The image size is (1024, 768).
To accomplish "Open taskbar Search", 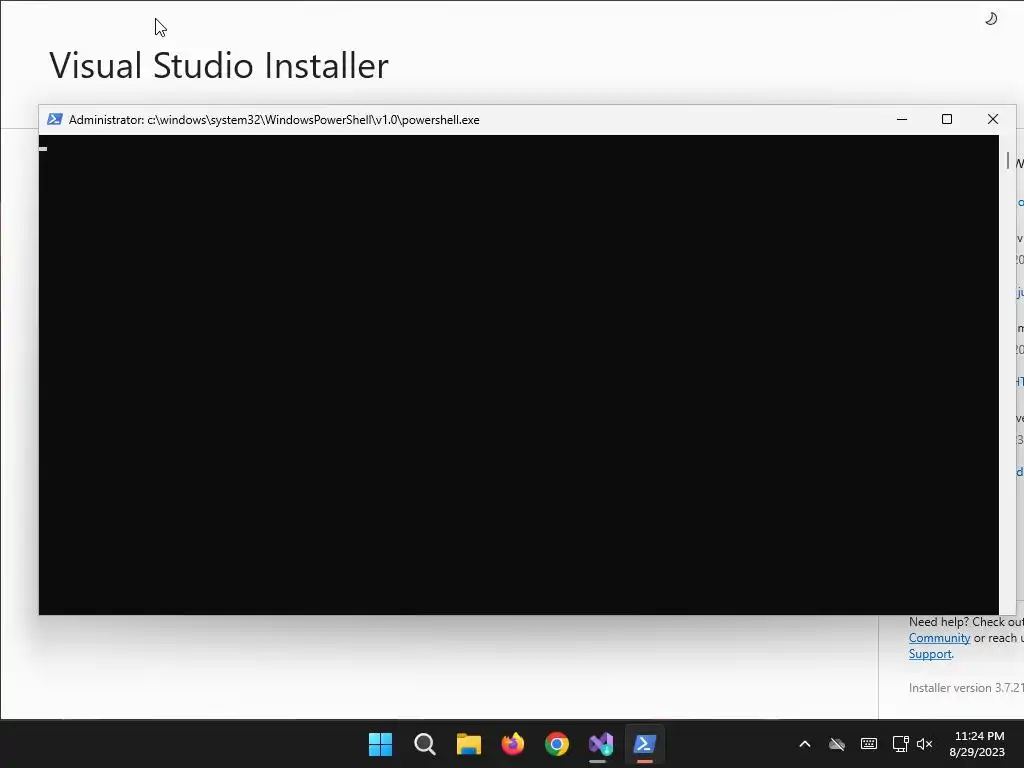I will click(424, 744).
